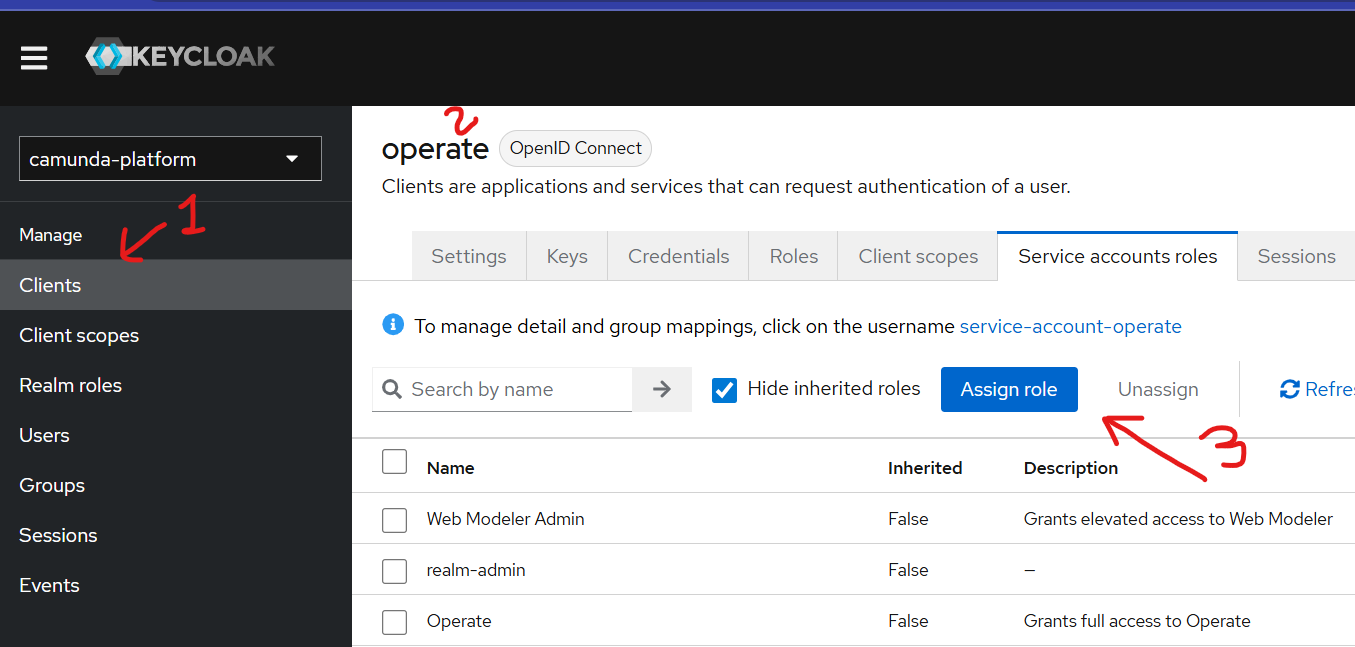Click the Unassign button

(1157, 390)
